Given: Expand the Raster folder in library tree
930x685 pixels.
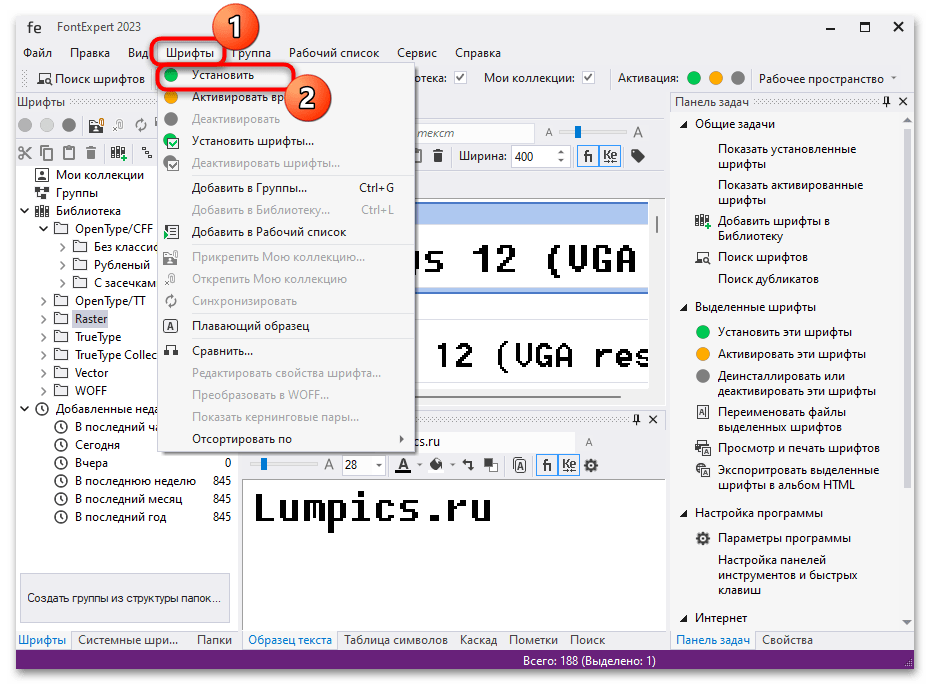Looking at the screenshot, I should tap(45, 318).
